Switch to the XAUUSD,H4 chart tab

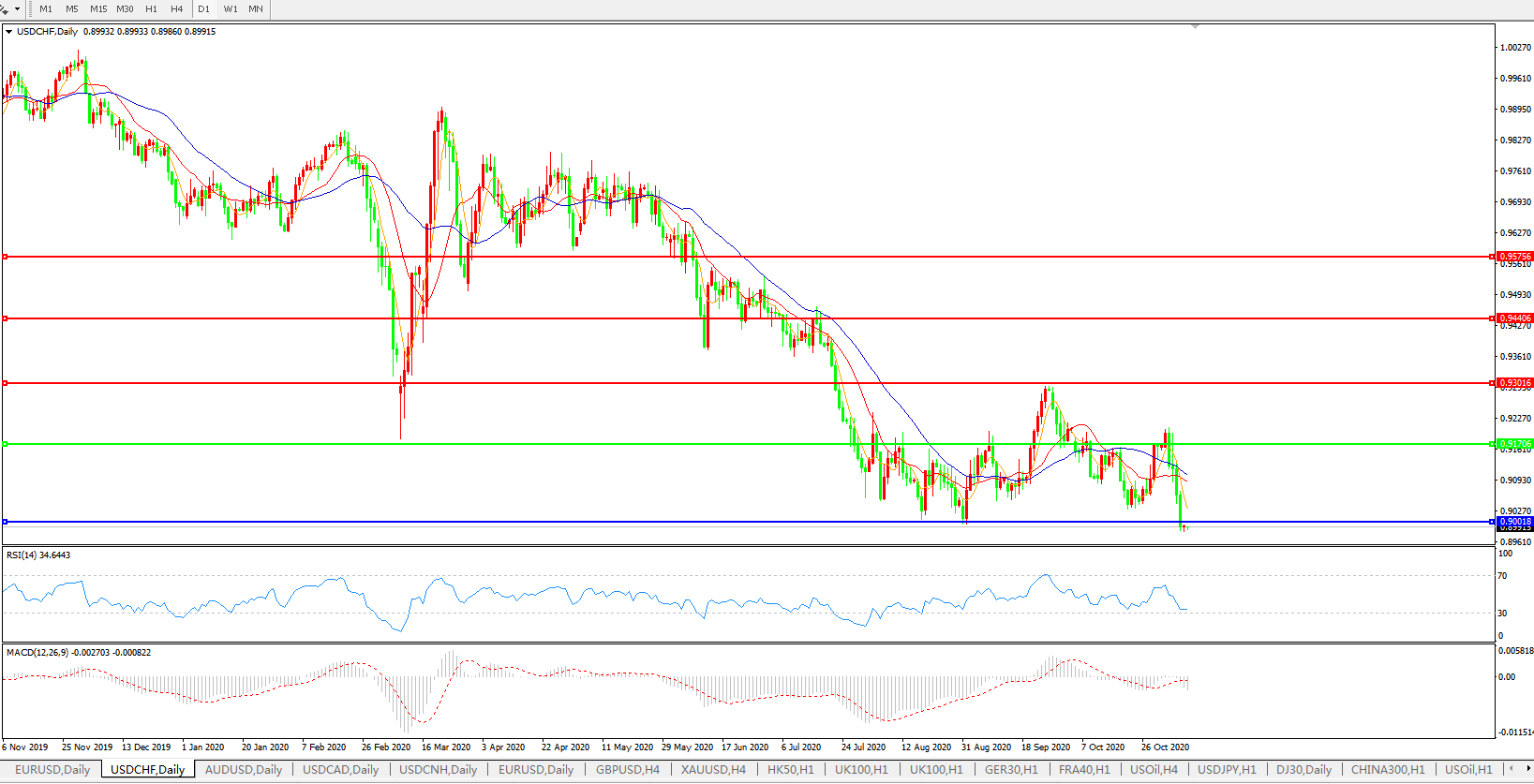click(x=713, y=769)
